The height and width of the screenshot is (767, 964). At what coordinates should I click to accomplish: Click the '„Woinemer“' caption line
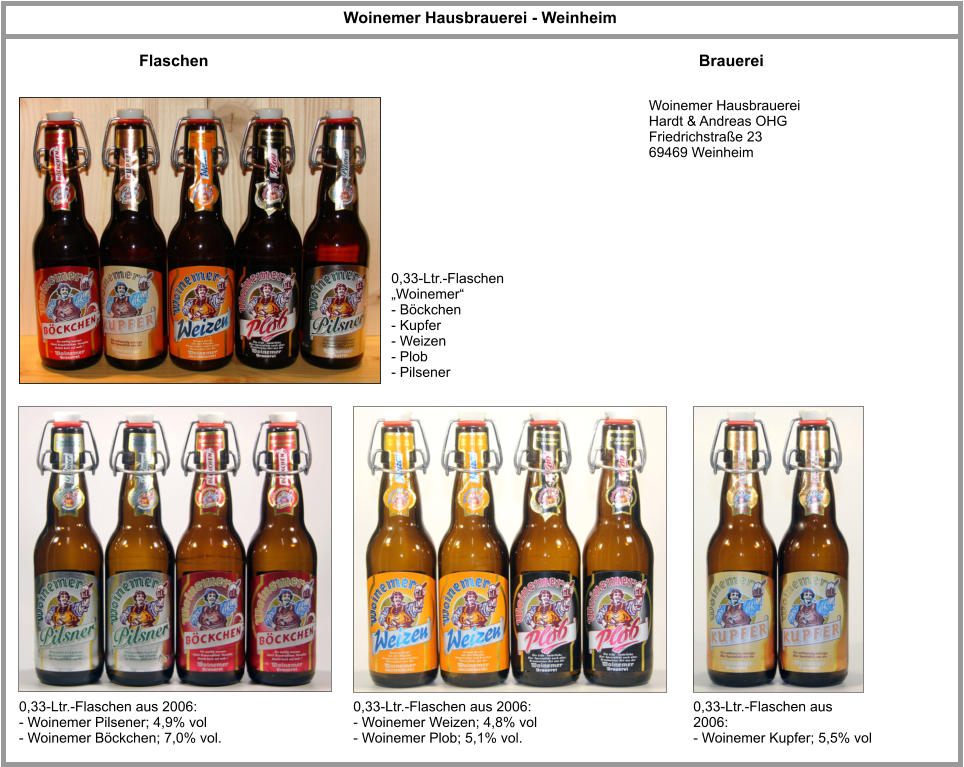427,294
